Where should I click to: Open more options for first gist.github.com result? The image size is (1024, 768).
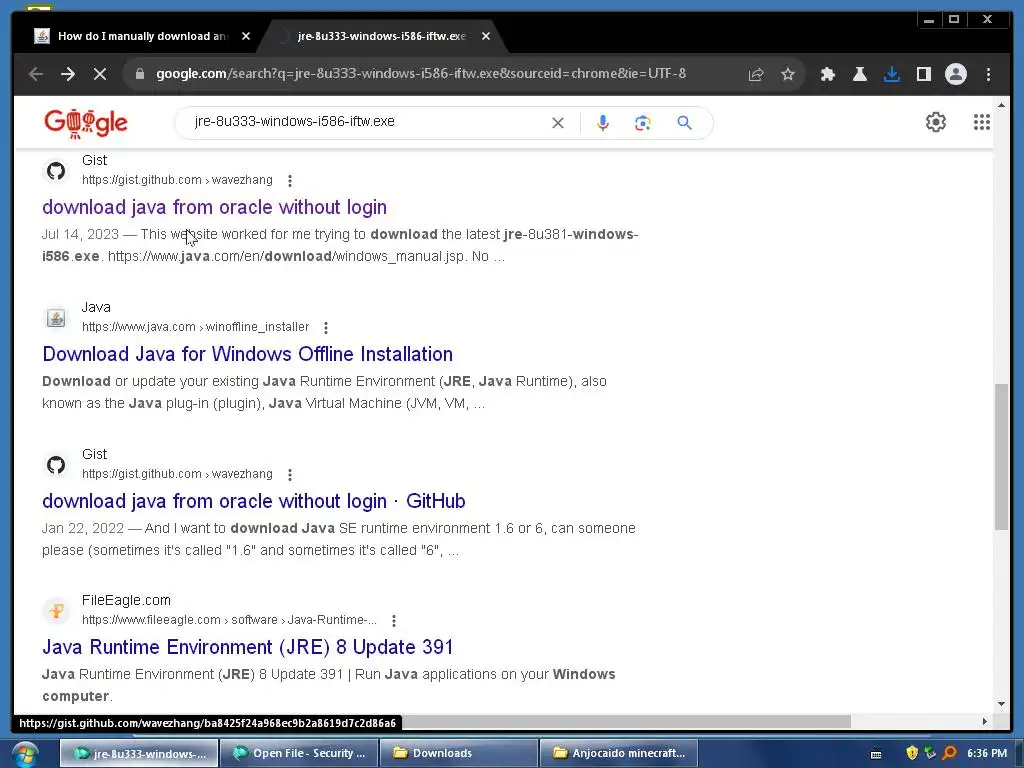pyautogui.click(x=290, y=181)
